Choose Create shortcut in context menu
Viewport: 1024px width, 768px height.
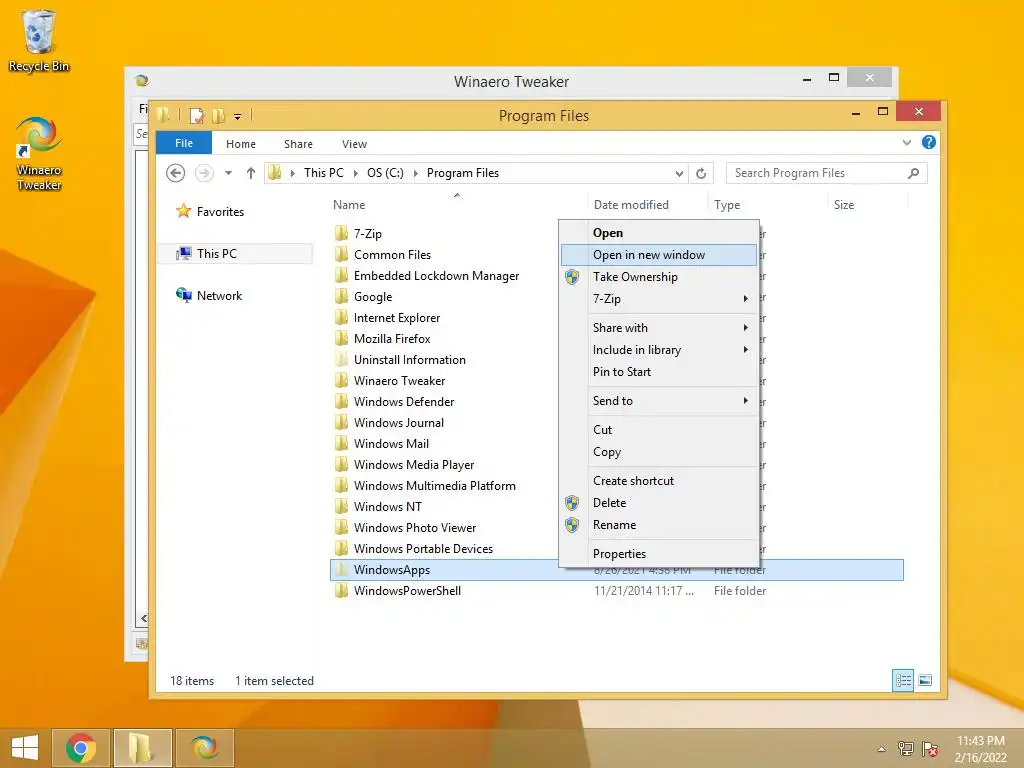pyautogui.click(x=659, y=481)
